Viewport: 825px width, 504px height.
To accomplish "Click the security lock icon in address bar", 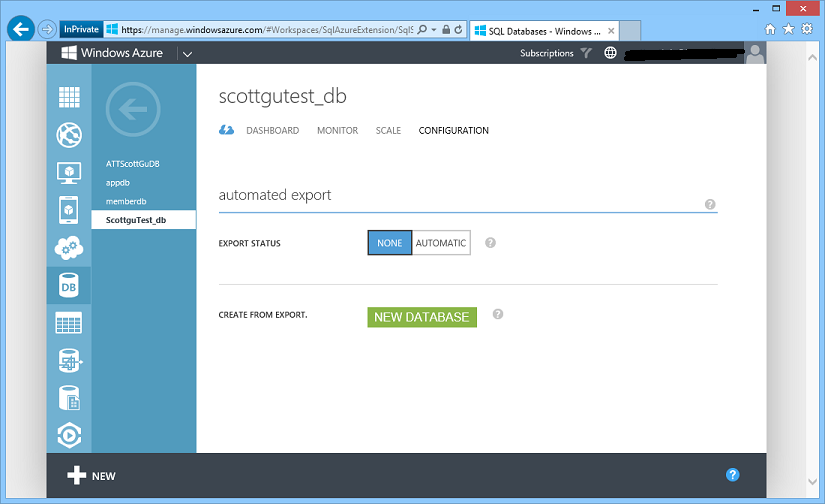I will click(x=446, y=29).
